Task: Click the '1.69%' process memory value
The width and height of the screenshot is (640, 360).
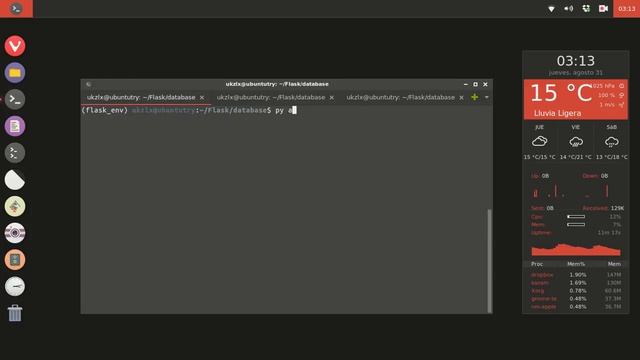Action: pyautogui.click(x=578, y=282)
